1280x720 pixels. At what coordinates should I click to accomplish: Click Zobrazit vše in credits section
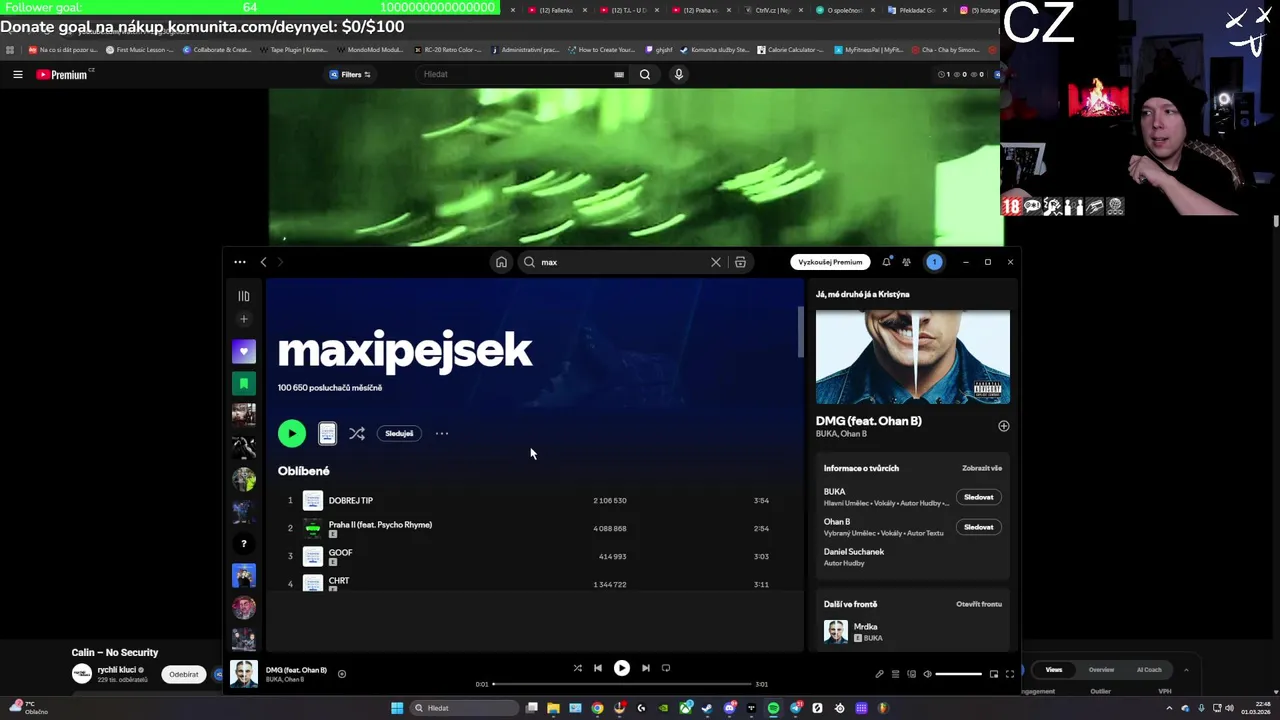click(x=982, y=468)
